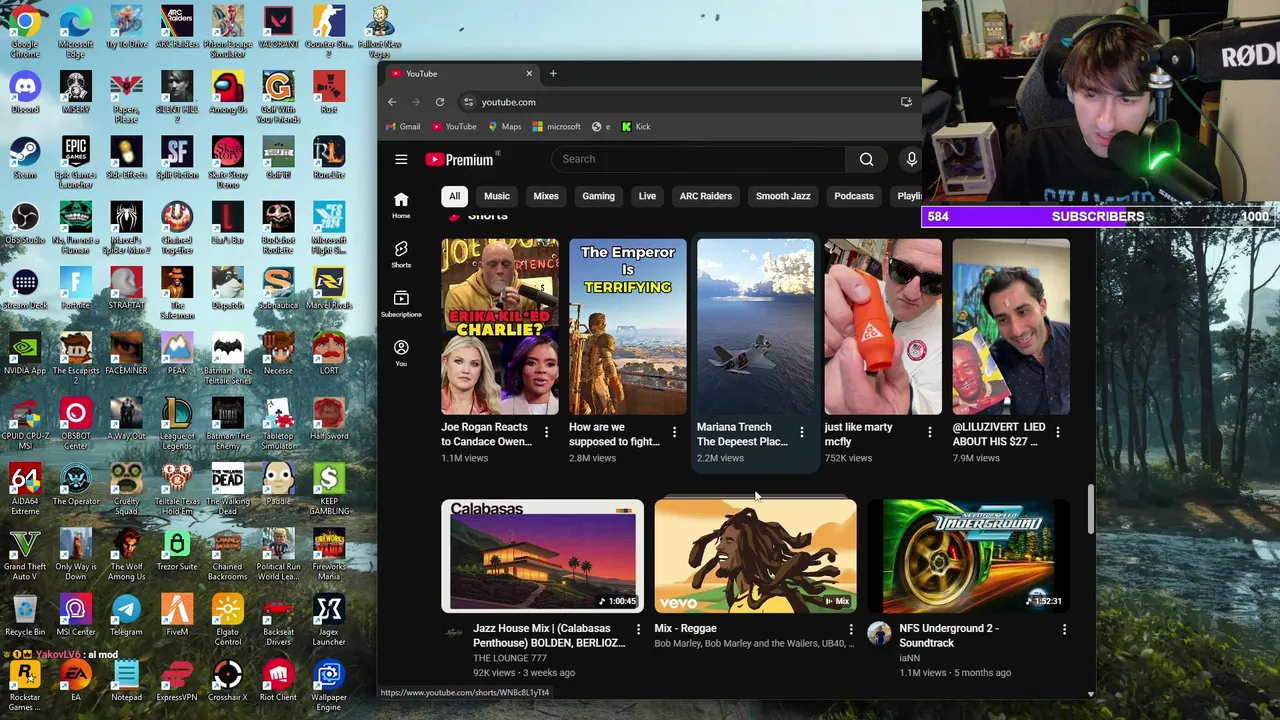
Task: Open options menu for Joe Rogan short
Action: tap(546, 432)
